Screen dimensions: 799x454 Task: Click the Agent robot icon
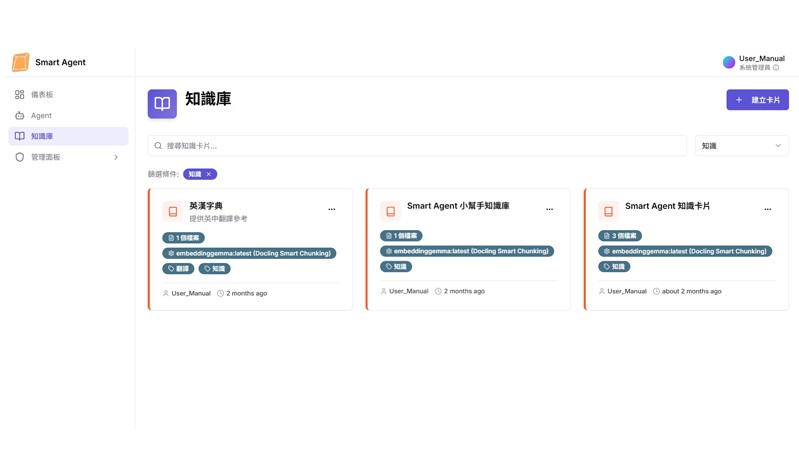[19, 116]
